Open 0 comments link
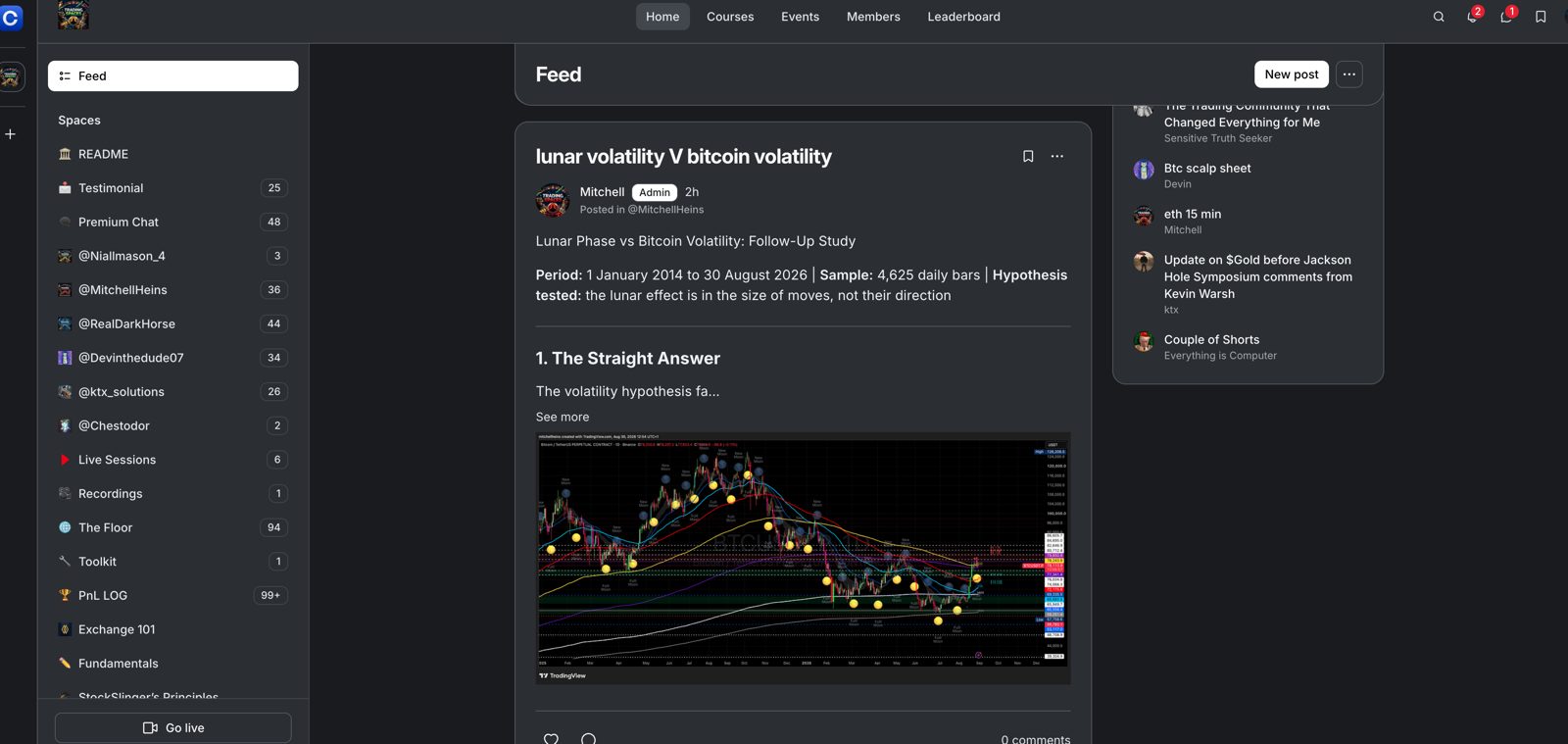This screenshot has height=744, width=1568. click(1036, 739)
